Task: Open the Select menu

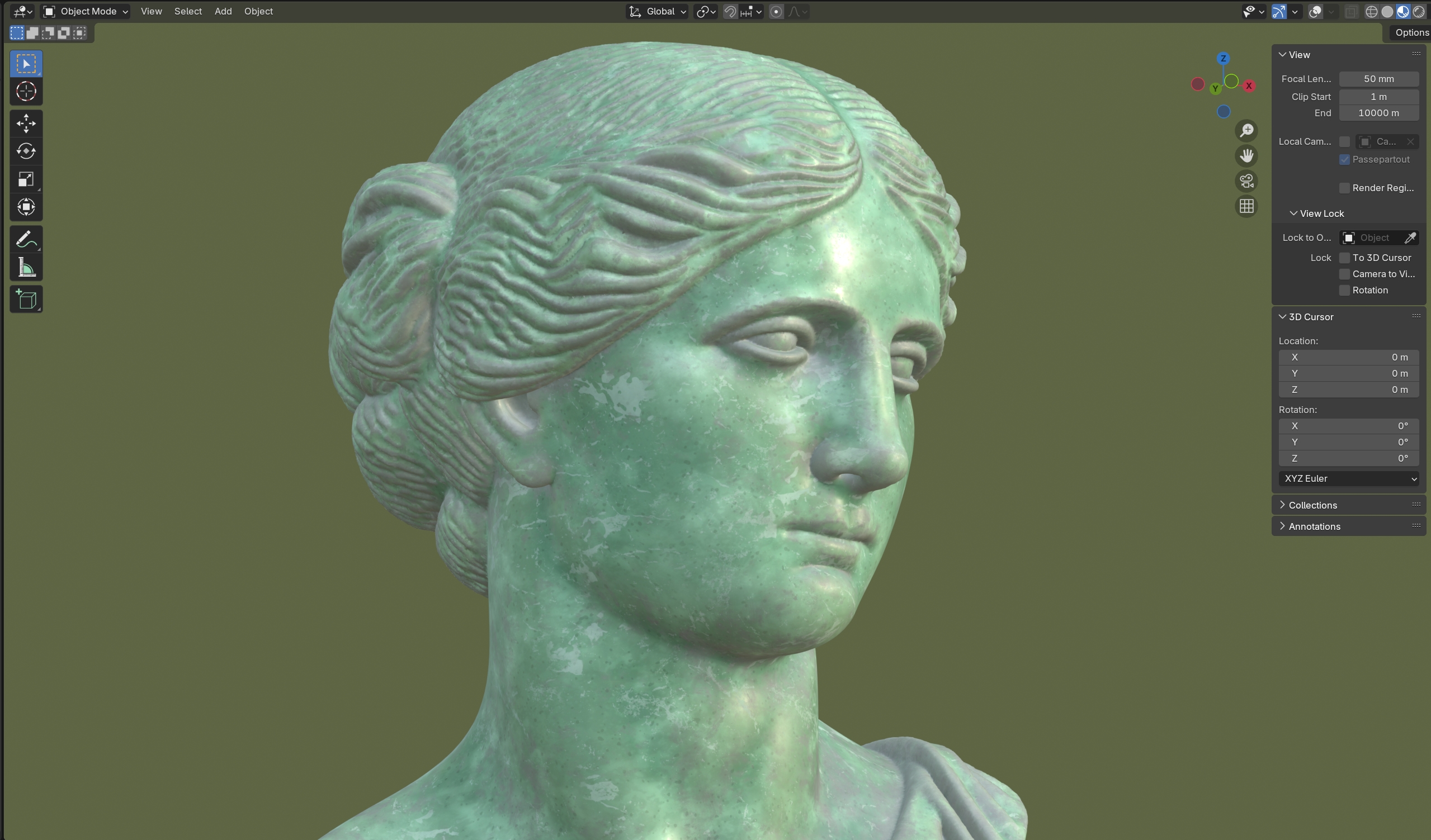Action: tap(188, 11)
